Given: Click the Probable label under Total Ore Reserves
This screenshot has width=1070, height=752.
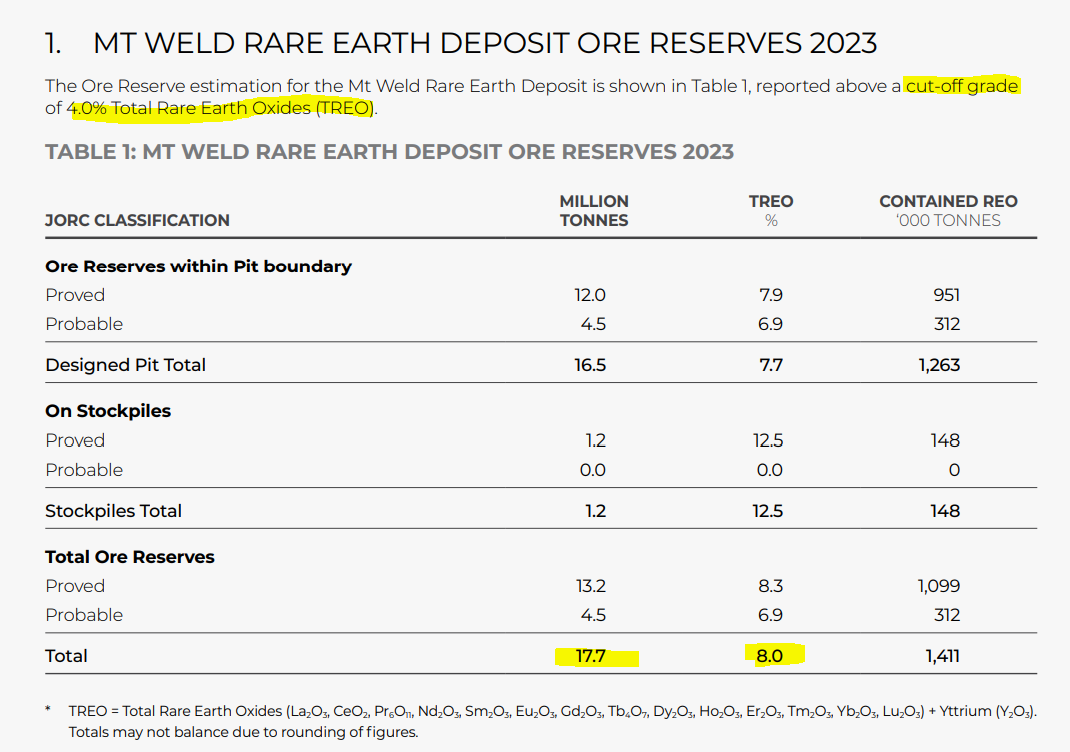Looking at the screenshot, I should 84,615.
